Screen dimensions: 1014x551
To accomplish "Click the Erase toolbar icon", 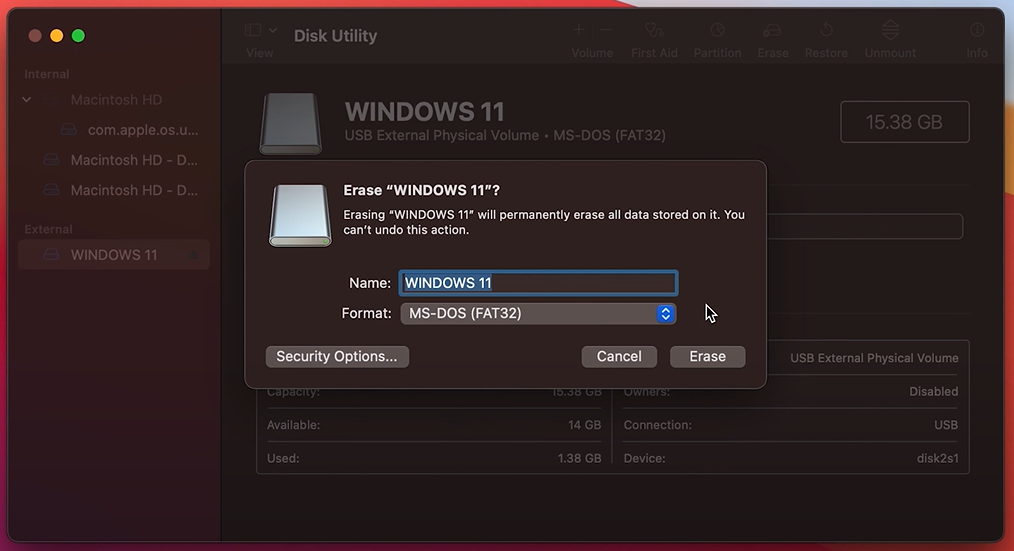I will click(x=772, y=30).
